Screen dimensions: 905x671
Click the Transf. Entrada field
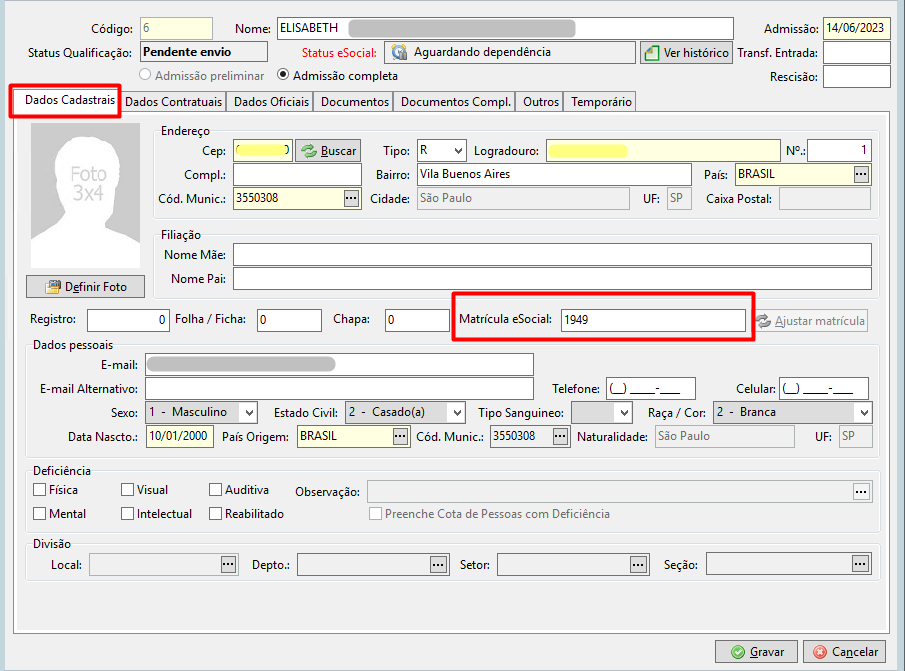point(857,53)
